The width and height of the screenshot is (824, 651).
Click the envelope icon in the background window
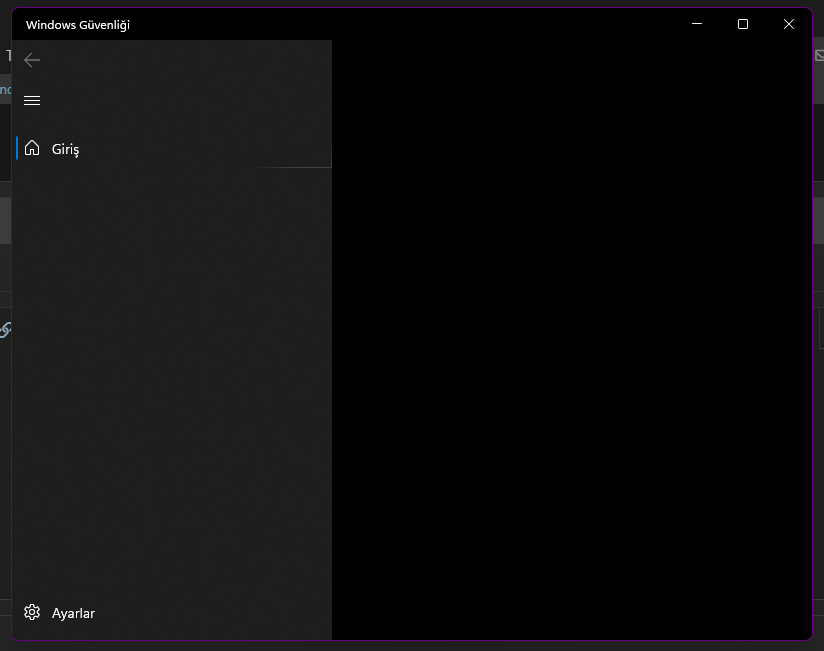pos(819,55)
